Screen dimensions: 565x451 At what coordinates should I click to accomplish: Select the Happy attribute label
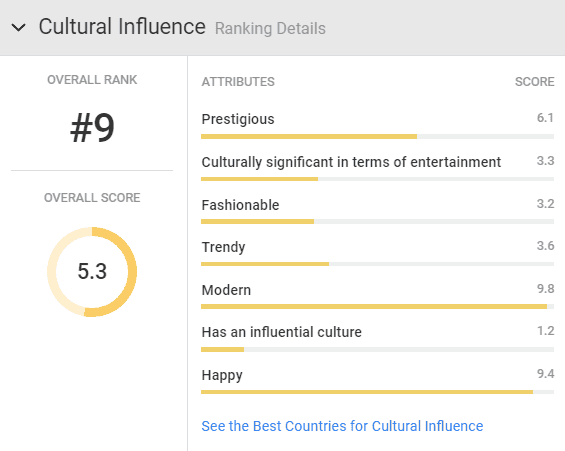(x=222, y=375)
